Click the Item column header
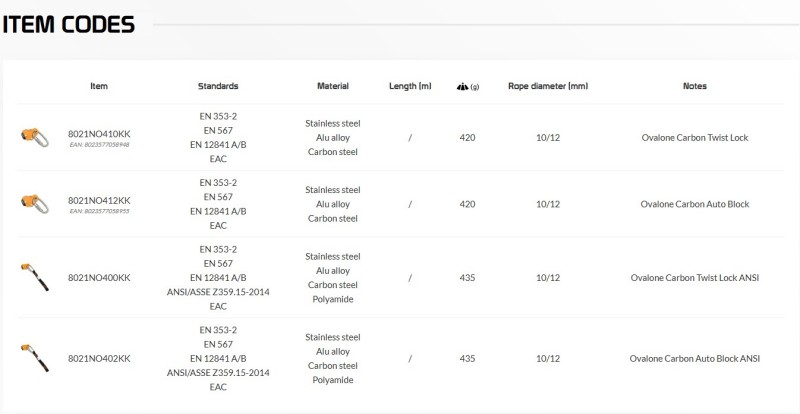This screenshot has width=800, height=414. click(x=99, y=86)
